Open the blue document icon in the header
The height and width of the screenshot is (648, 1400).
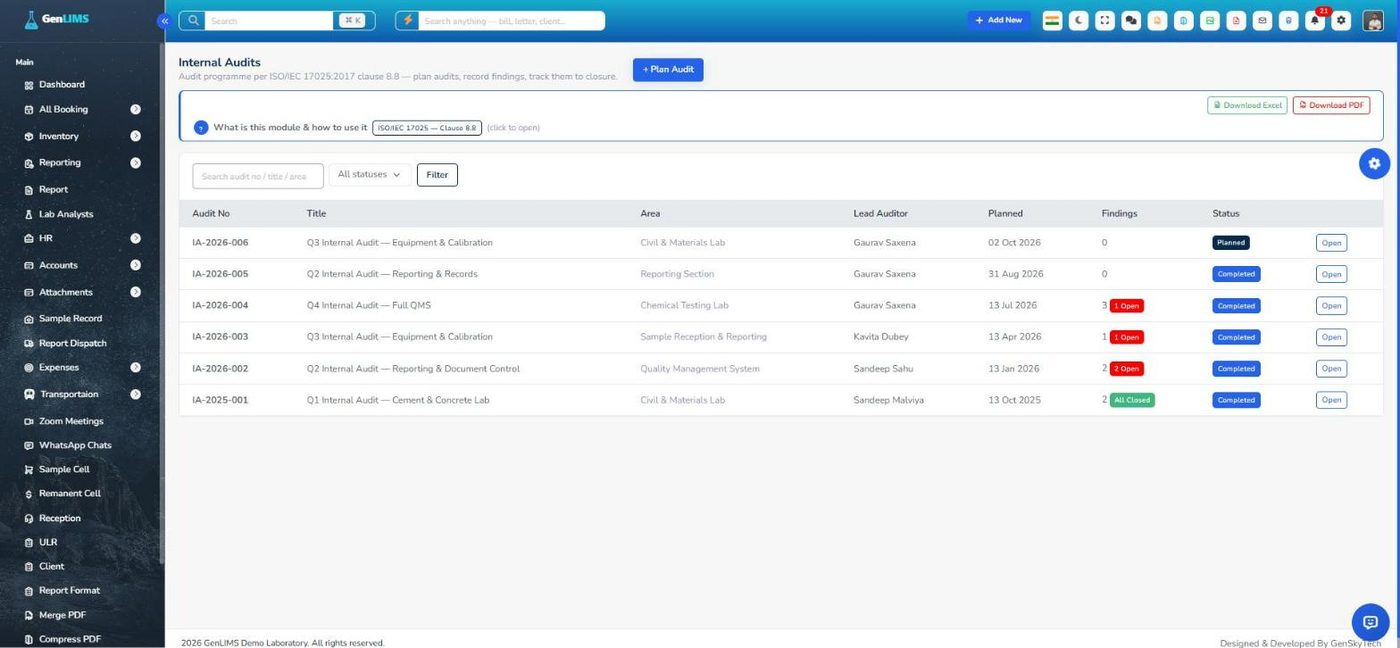coord(1183,20)
